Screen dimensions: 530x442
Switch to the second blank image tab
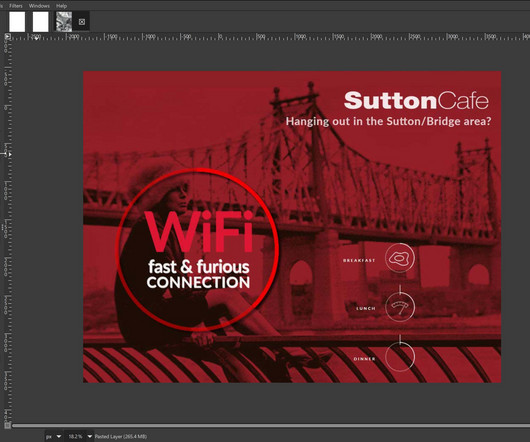(41, 22)
